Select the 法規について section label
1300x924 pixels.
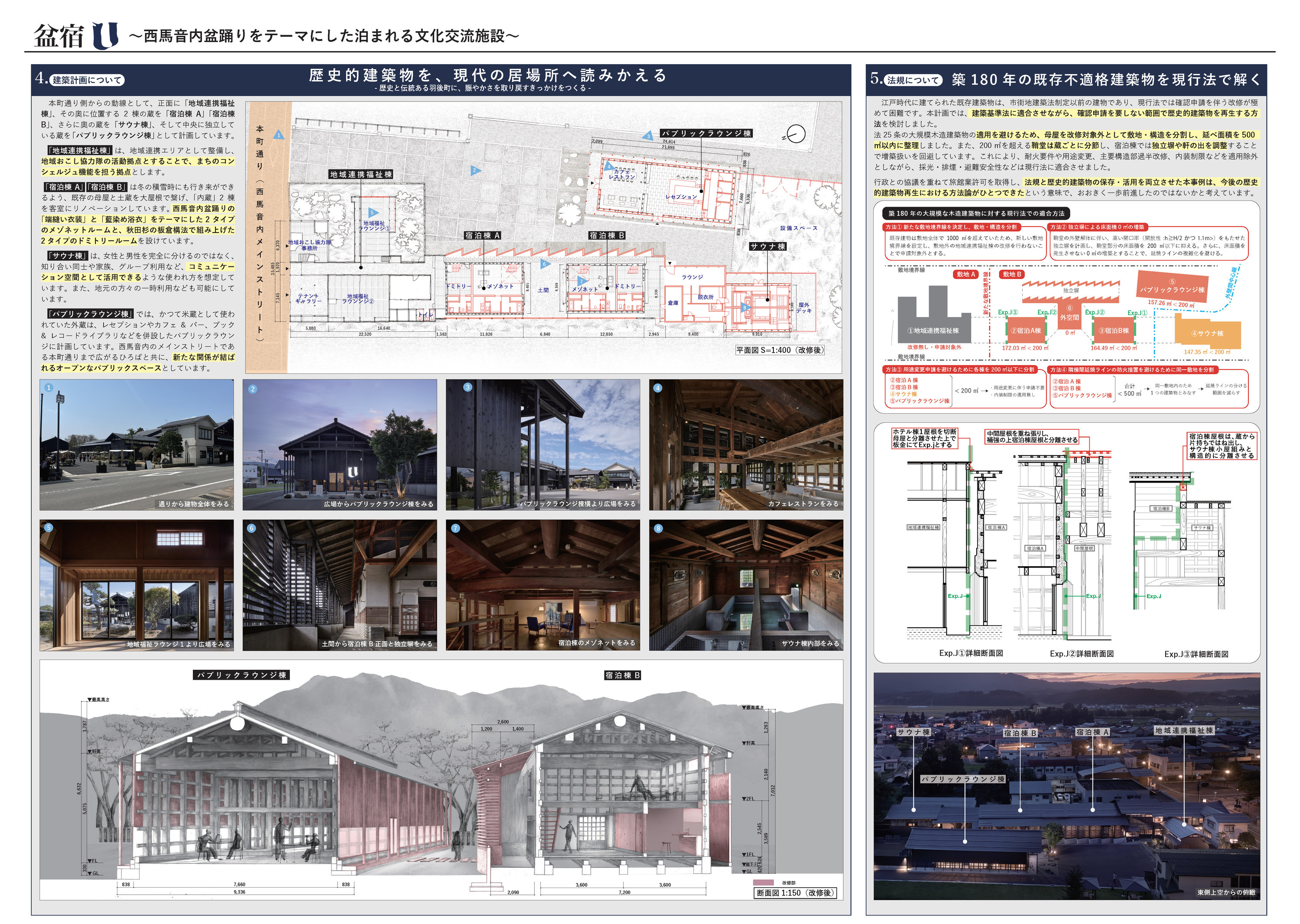coord(913,80)
